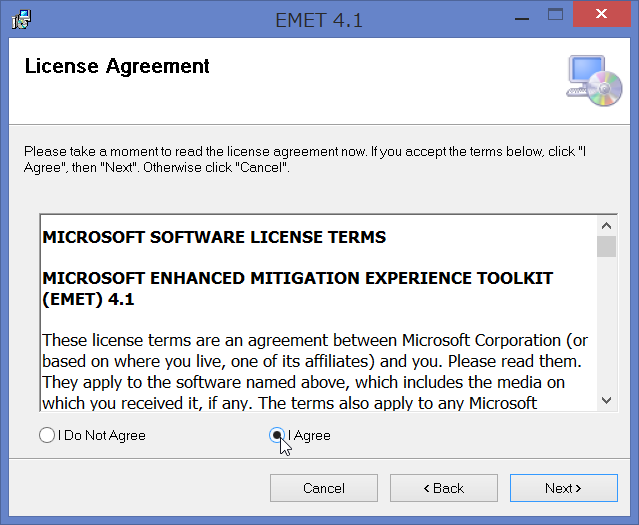Click the "Please take a moment" instruction text
Screen dimensions: 639x525
(305, 159)
